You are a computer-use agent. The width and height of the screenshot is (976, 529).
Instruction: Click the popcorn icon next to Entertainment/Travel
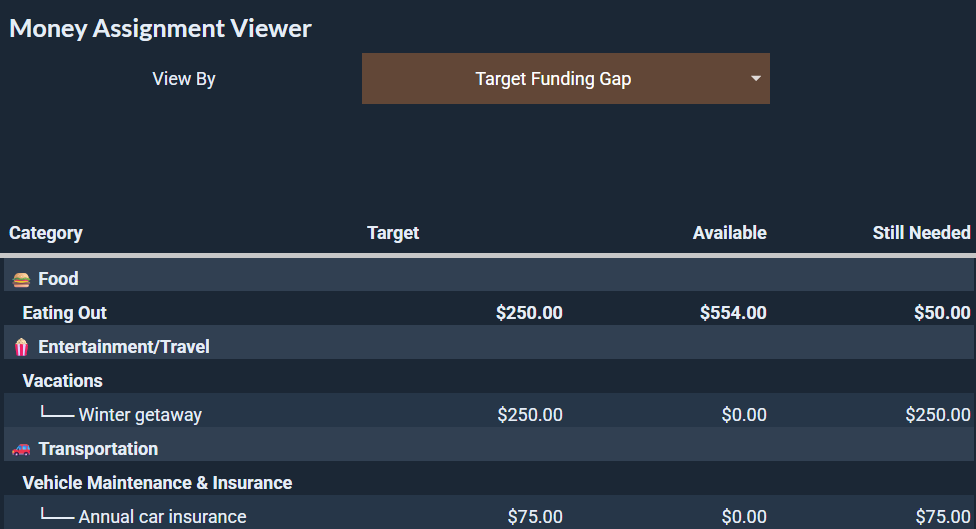coord(21,347)
